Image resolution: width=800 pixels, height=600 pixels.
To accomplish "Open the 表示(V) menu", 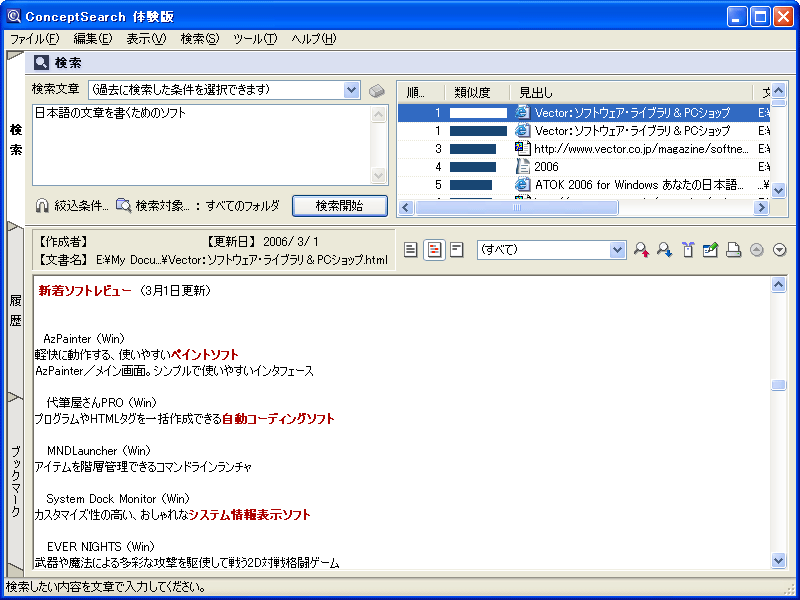I will coord(146,39).
